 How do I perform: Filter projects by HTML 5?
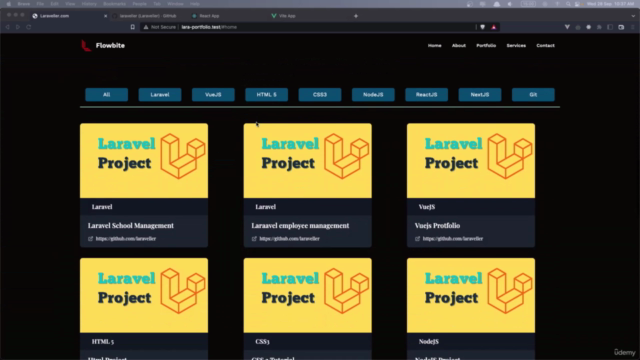pyautogui.click(x=267, y=95)
